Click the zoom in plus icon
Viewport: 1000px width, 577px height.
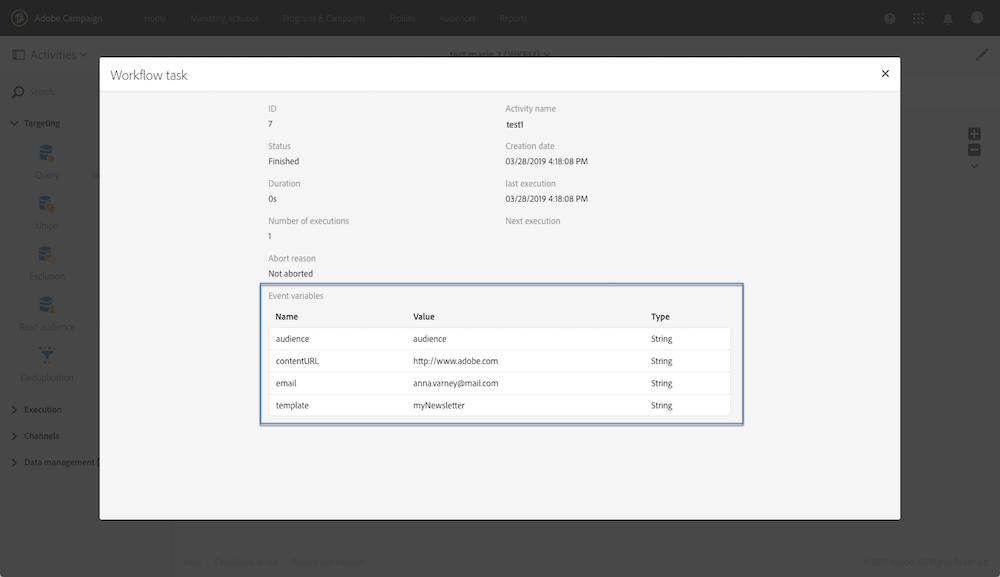(x=974, y=134)
